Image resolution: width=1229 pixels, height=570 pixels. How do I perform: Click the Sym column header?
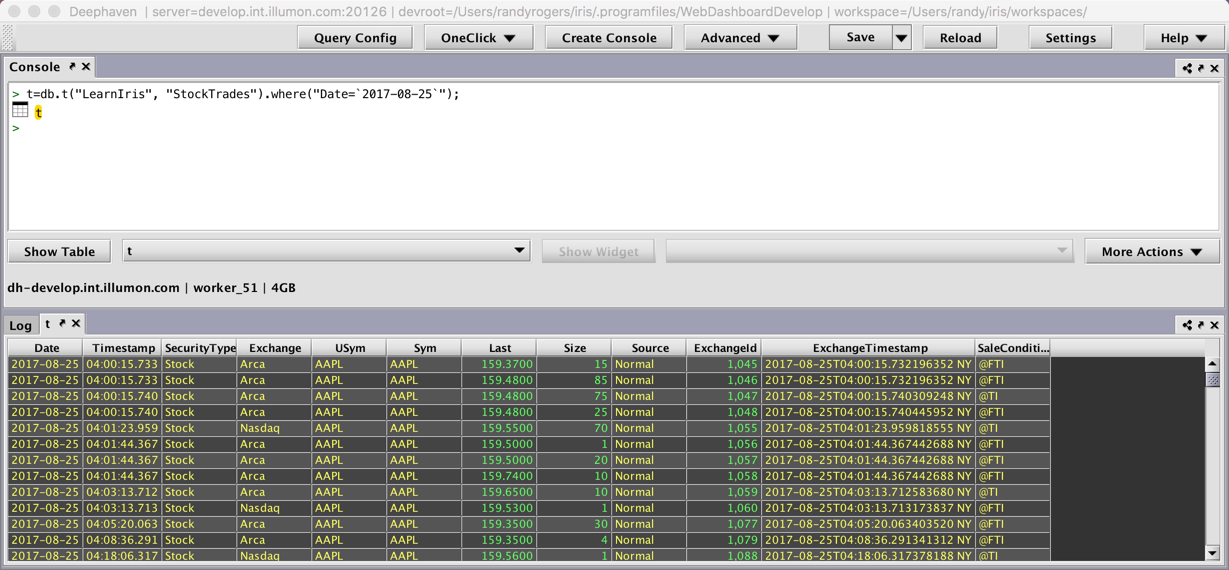[x=424, y=348]
